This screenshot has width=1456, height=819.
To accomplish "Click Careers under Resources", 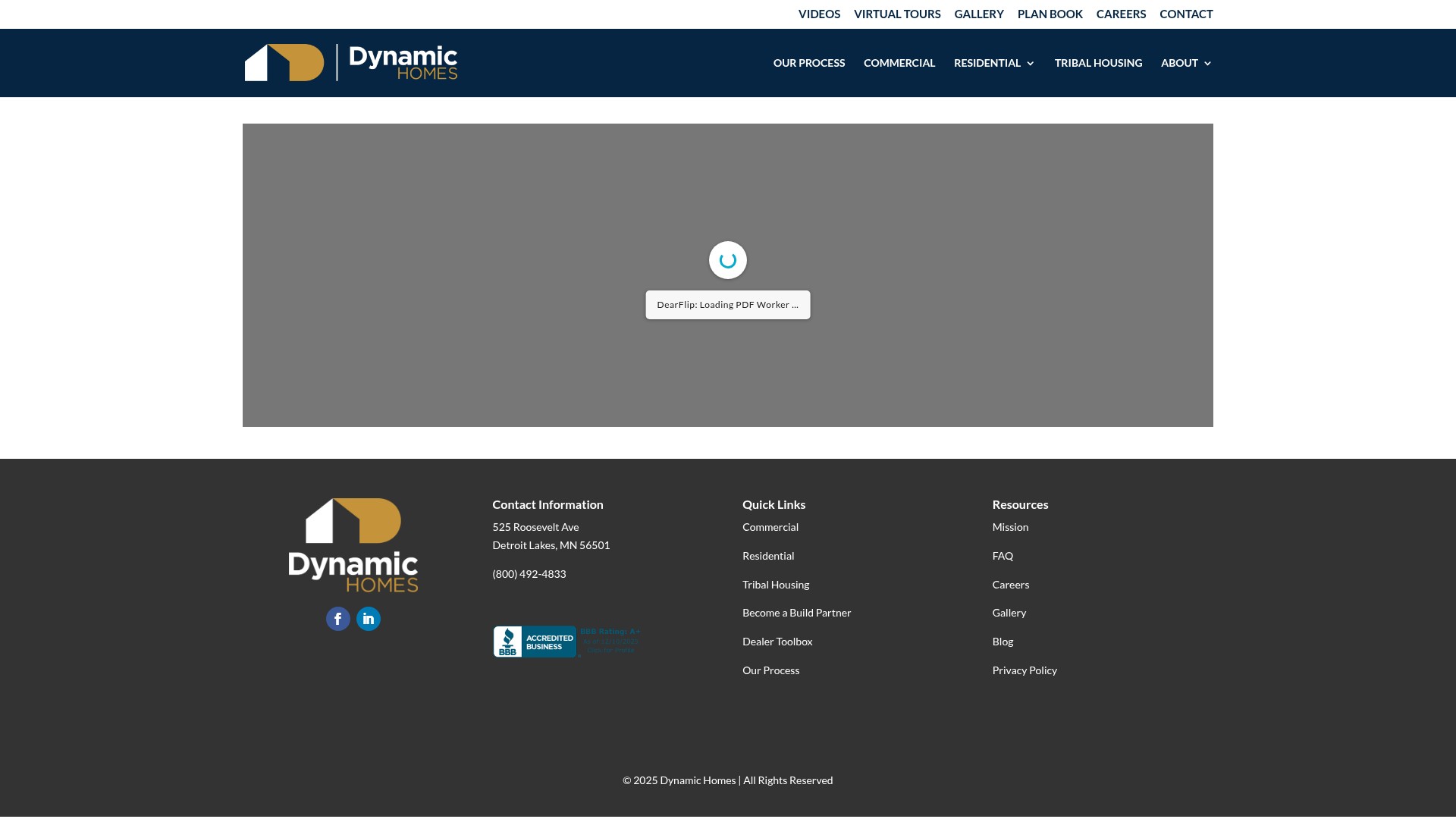I will (x=1011, y=585).
